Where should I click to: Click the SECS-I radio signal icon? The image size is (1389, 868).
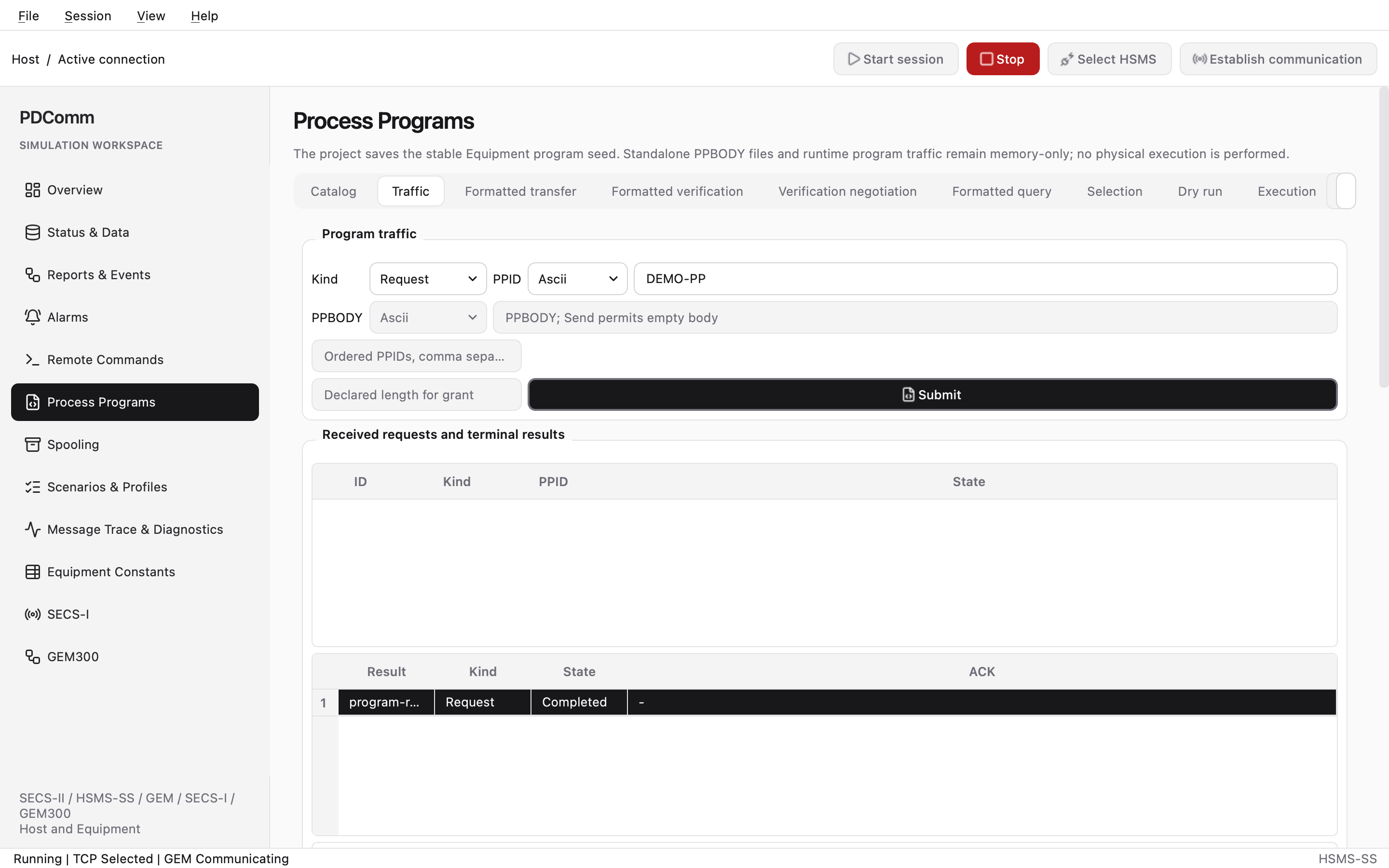tap(32, 615)
